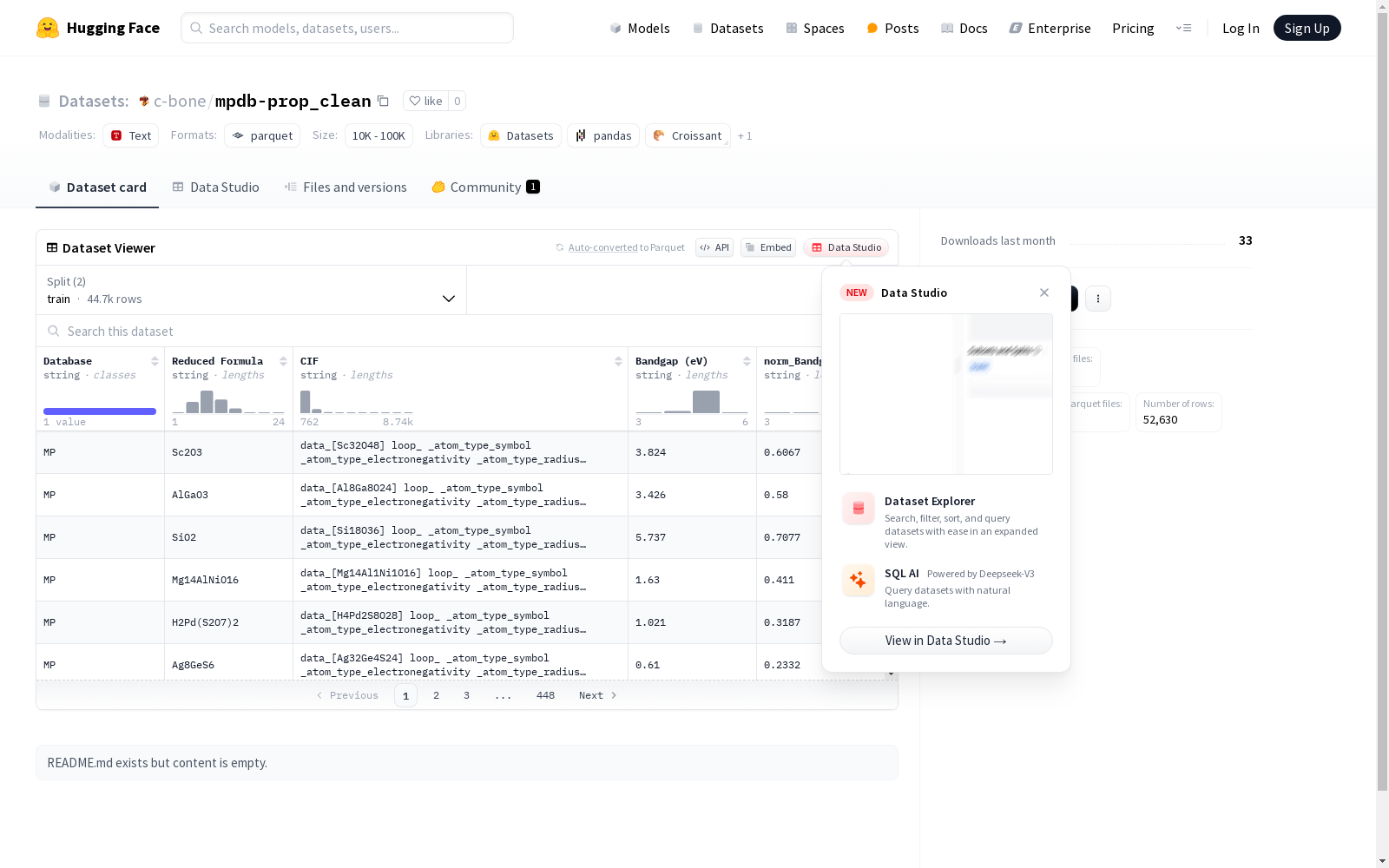Open the c-bone author link
The width and height of the screenshot is (1389, 868).
click(180, 101)
